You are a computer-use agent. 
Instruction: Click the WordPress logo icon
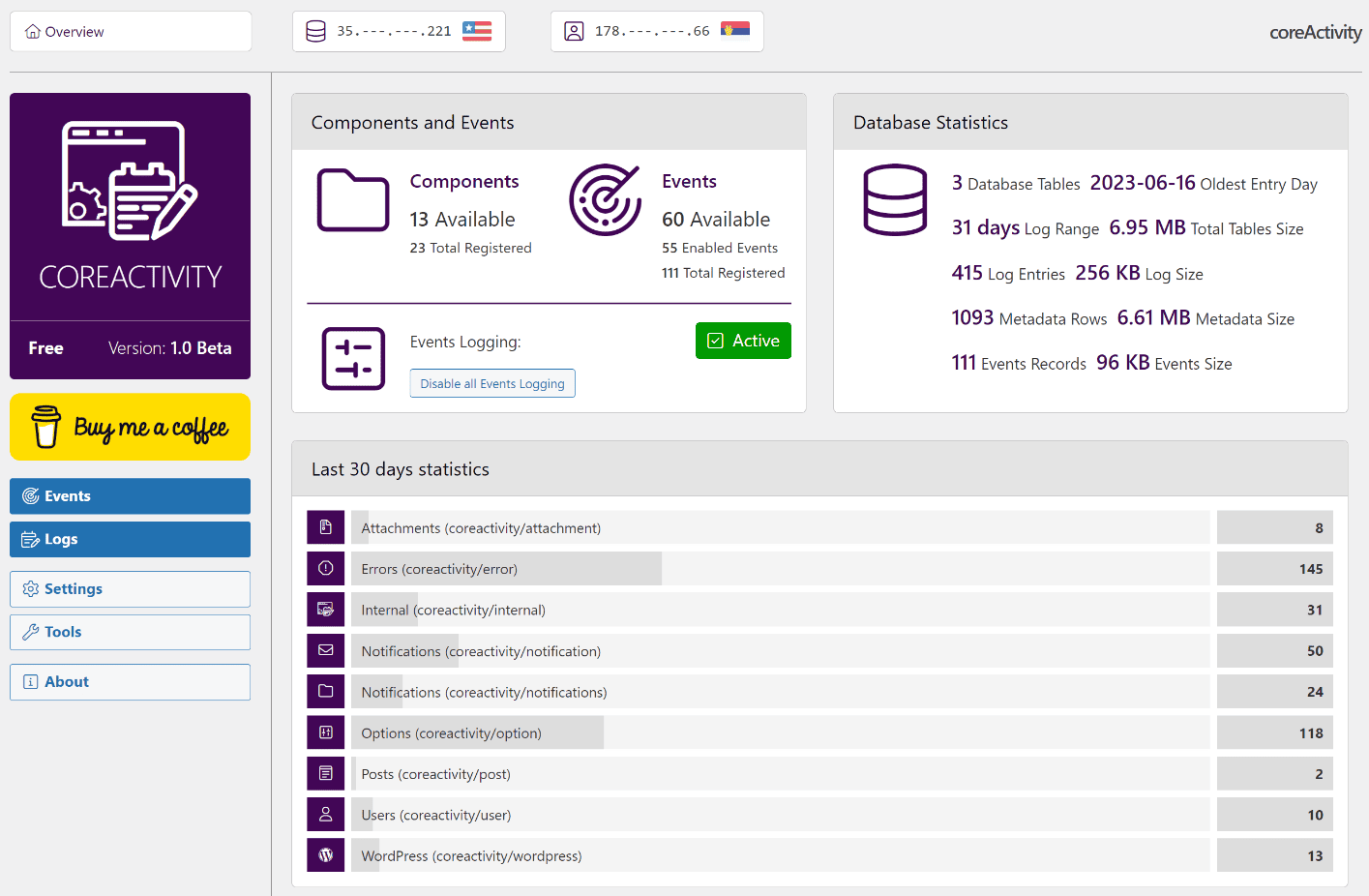[326, 855]
